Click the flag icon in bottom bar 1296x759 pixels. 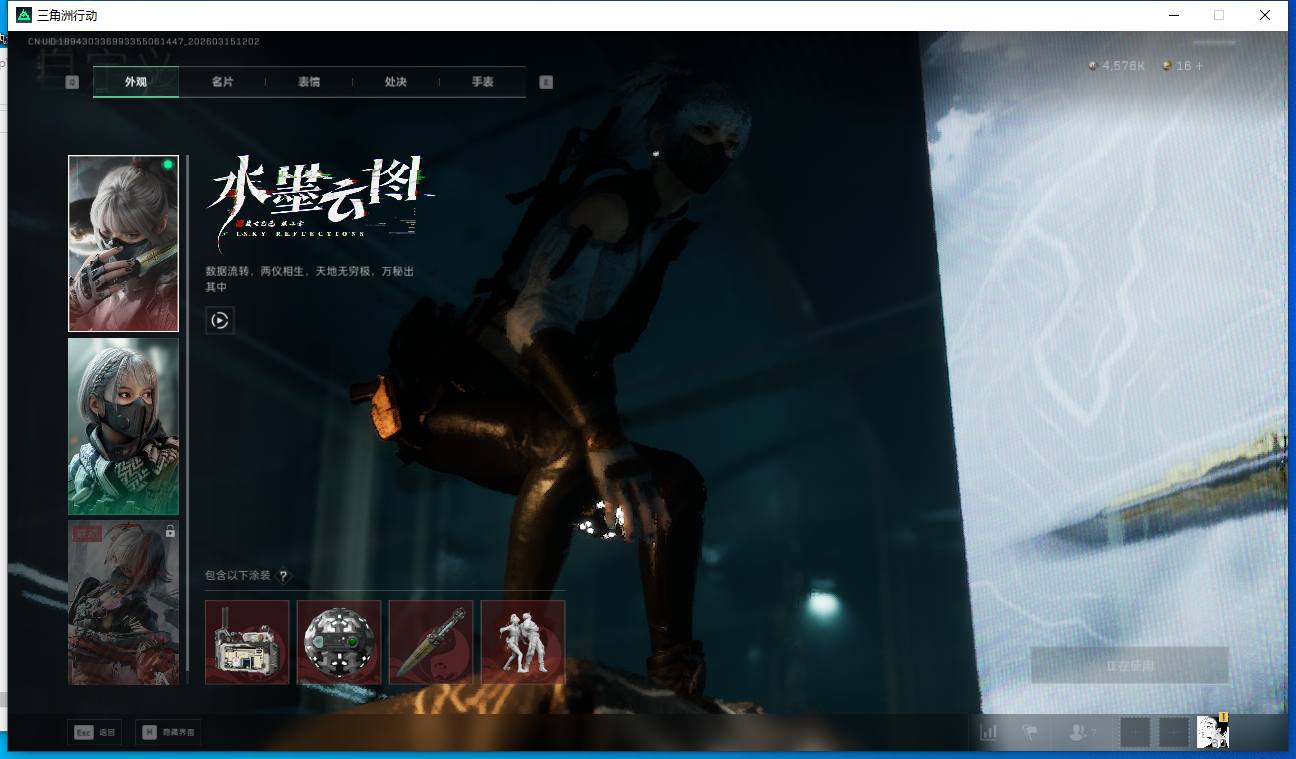(1031, 732)
